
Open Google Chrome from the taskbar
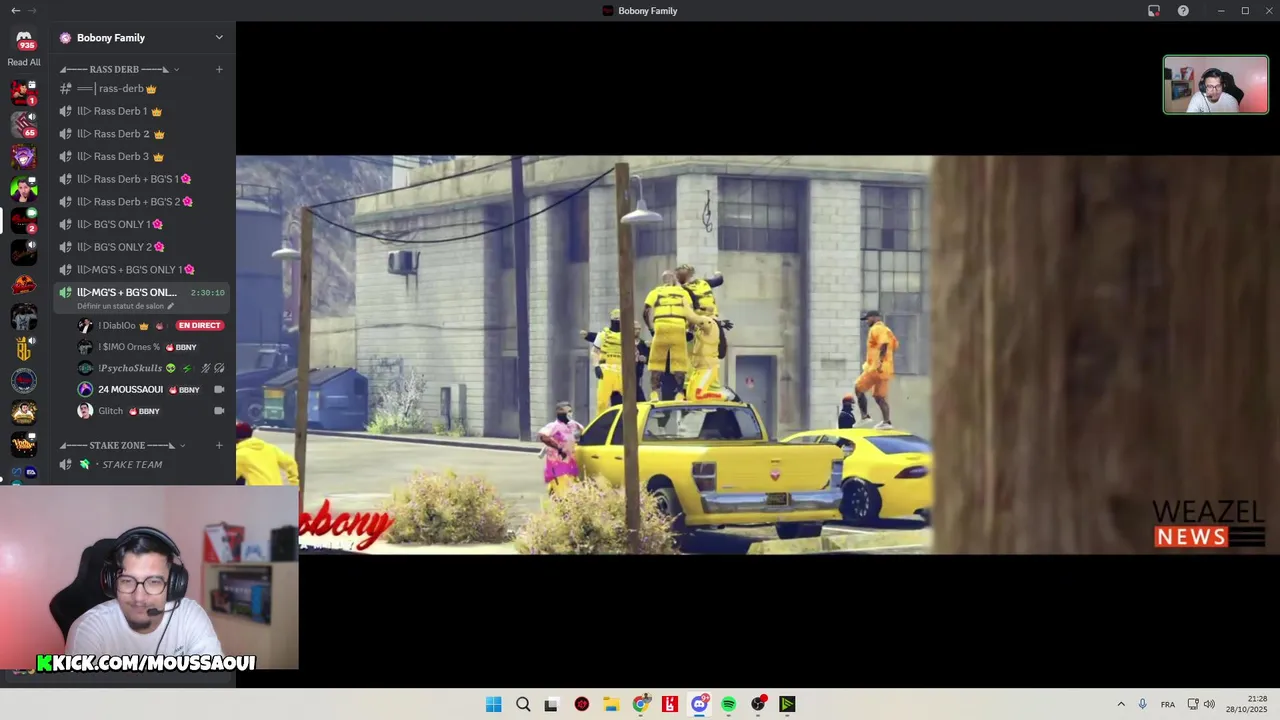coord(640,704)
